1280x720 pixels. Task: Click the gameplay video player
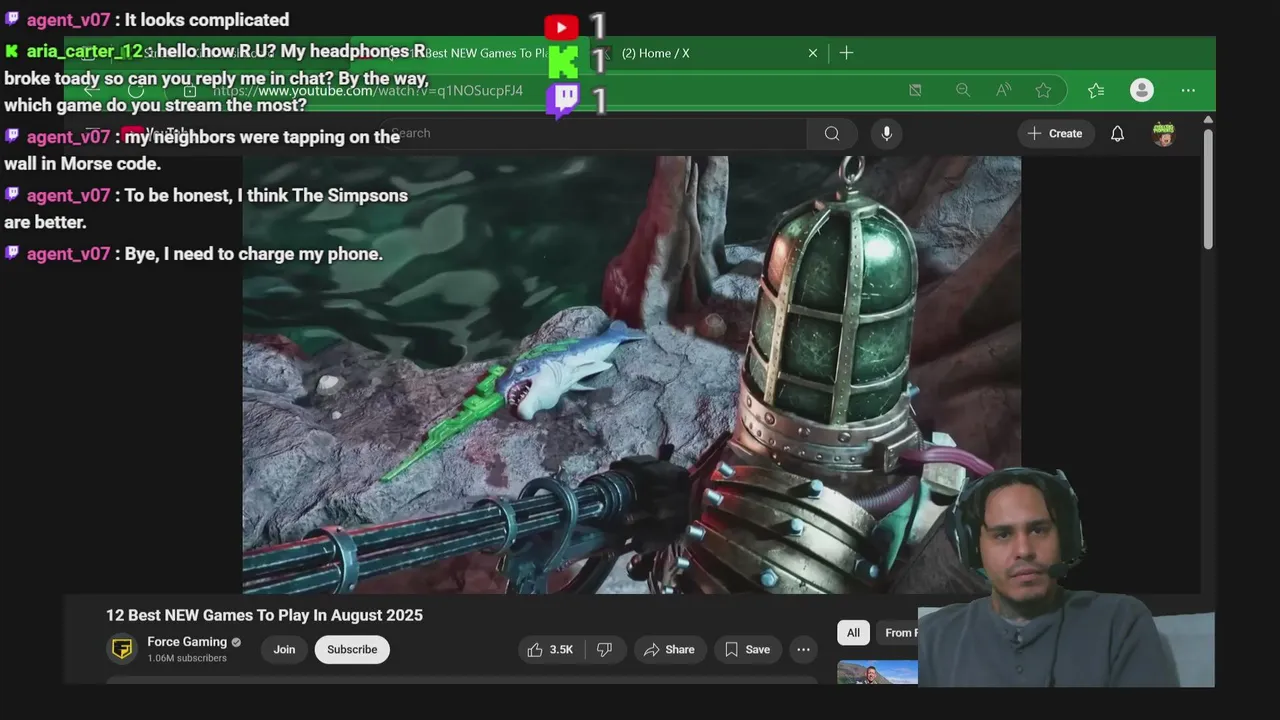click(631, 374)
